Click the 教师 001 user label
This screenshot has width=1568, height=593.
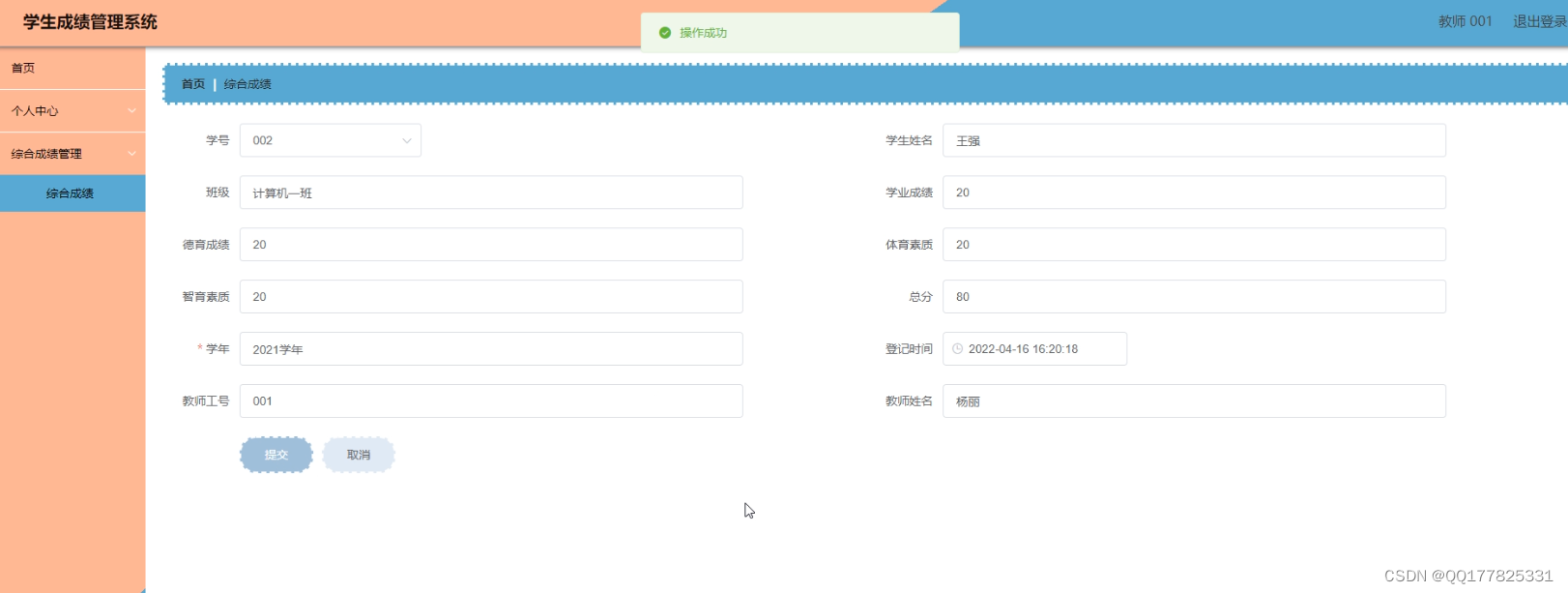point(1466,21)
